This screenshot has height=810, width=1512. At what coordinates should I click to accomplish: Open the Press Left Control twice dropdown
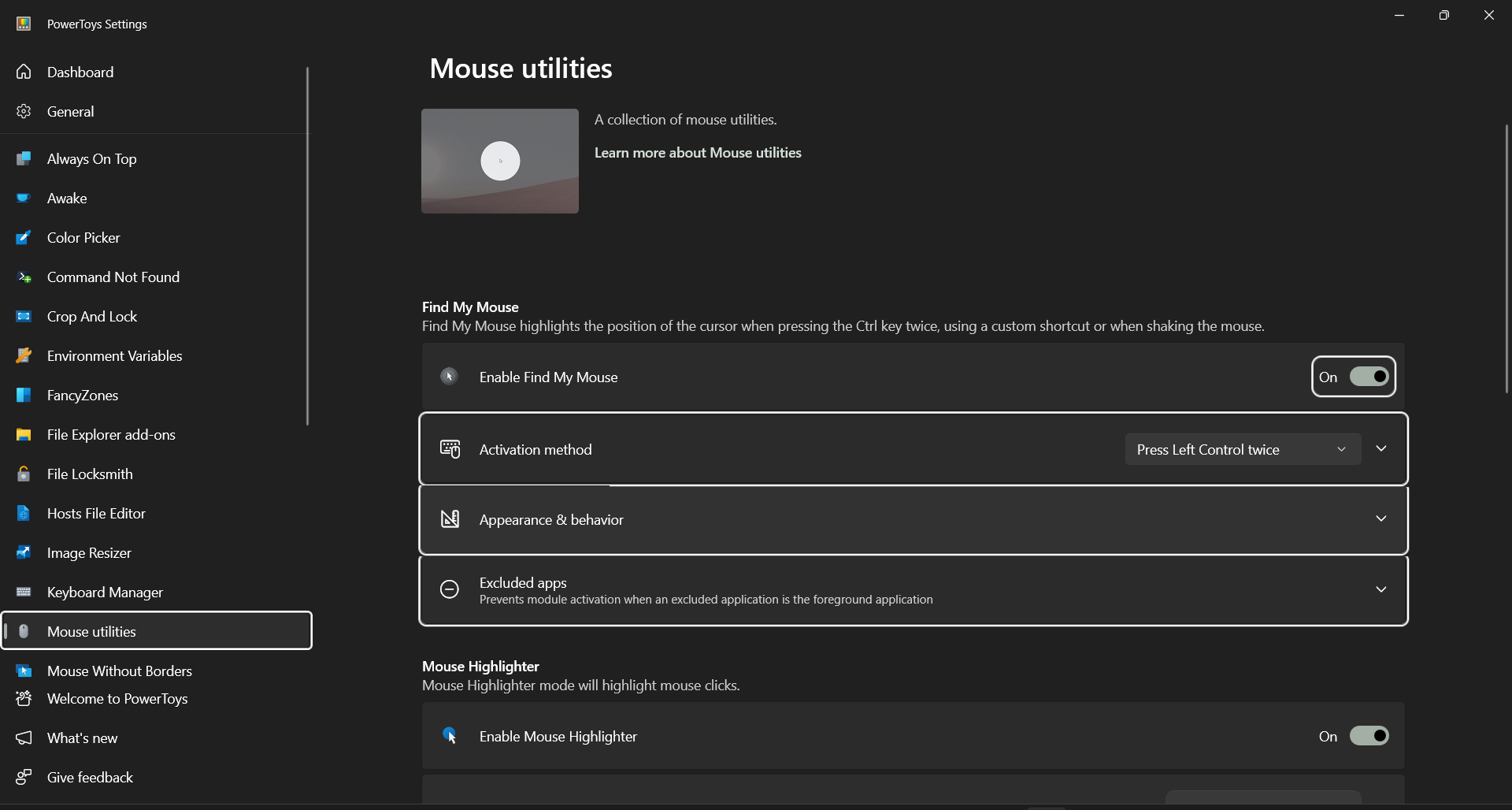pos(1242,449)
